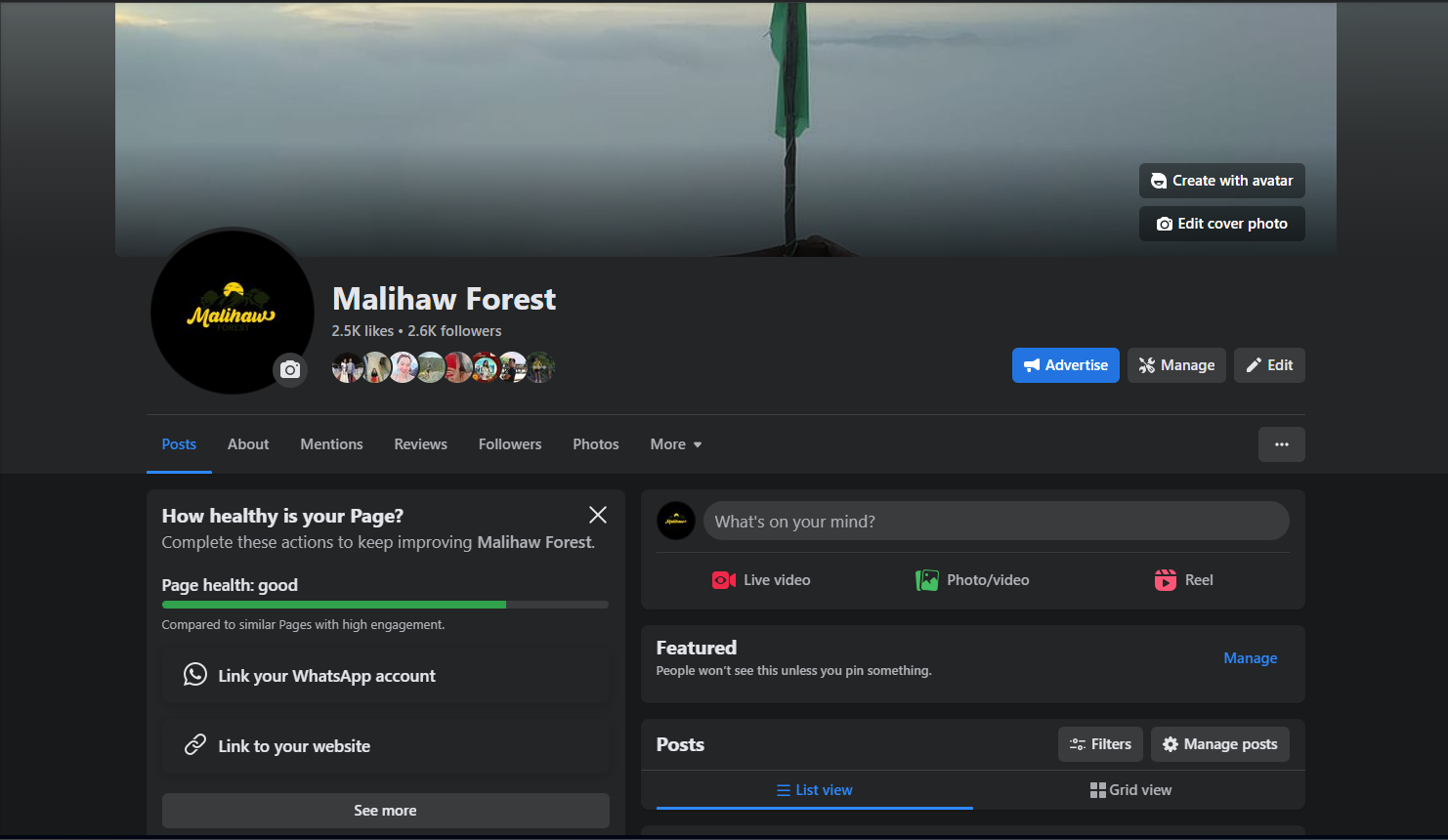The height and width of the screenshot is (840, 1448).
Task: Click See more in Page health card
Action: point(385,811)
